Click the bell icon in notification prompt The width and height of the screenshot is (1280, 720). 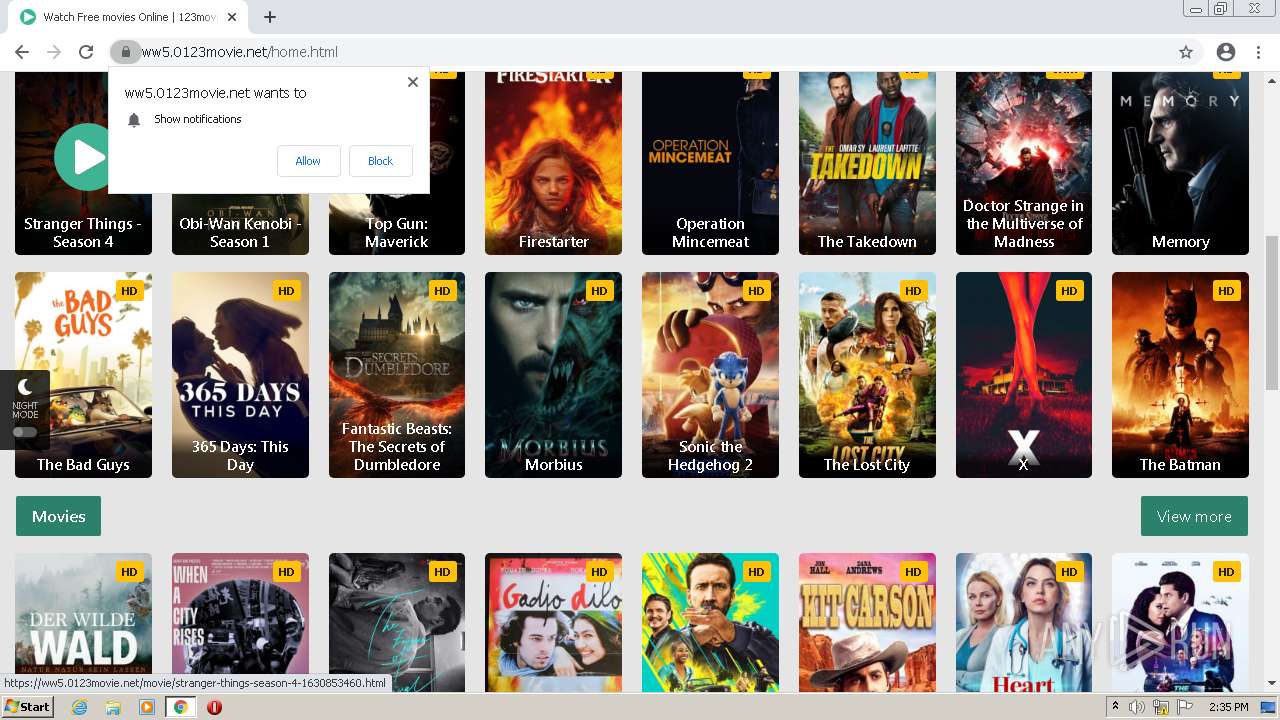(x=134, y=119)
